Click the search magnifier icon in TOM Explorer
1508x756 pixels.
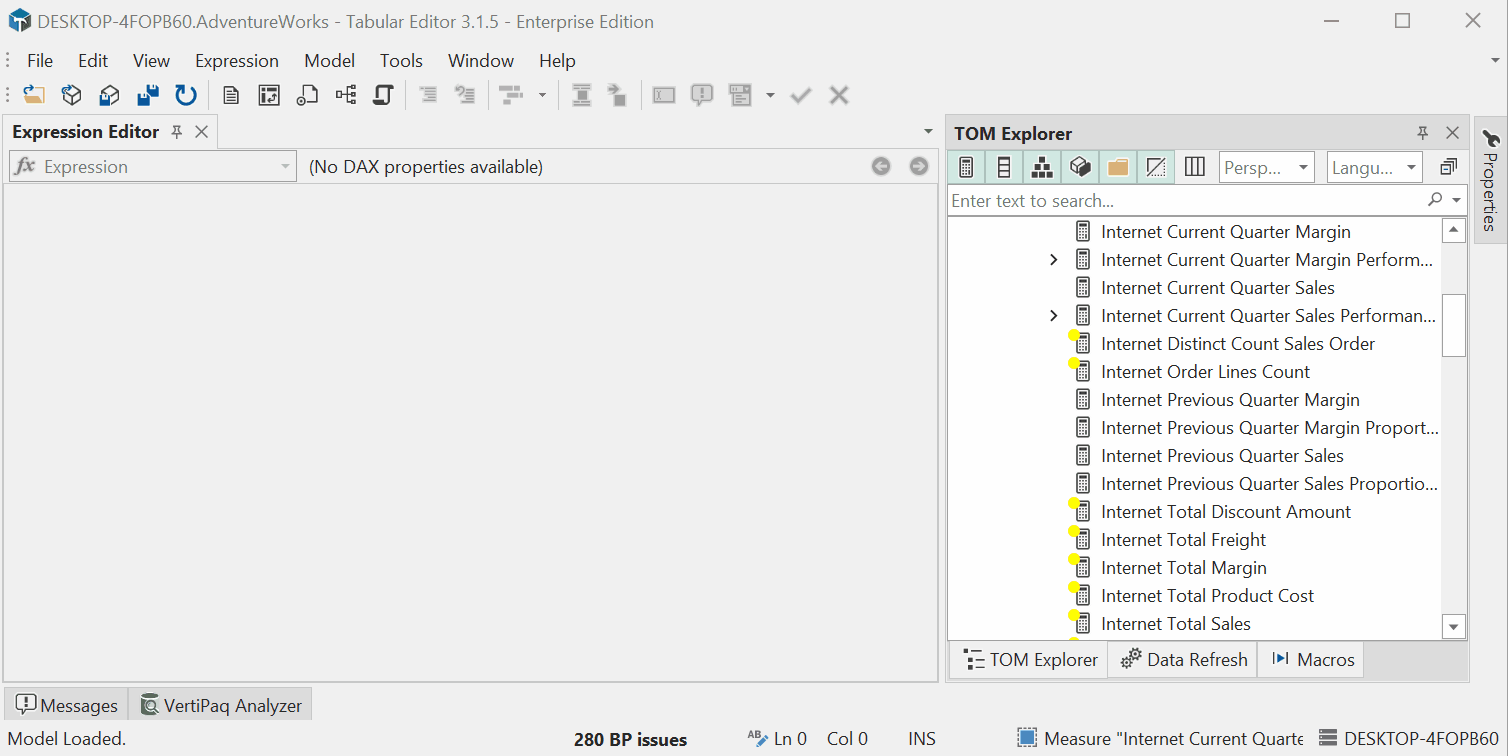1435,200
